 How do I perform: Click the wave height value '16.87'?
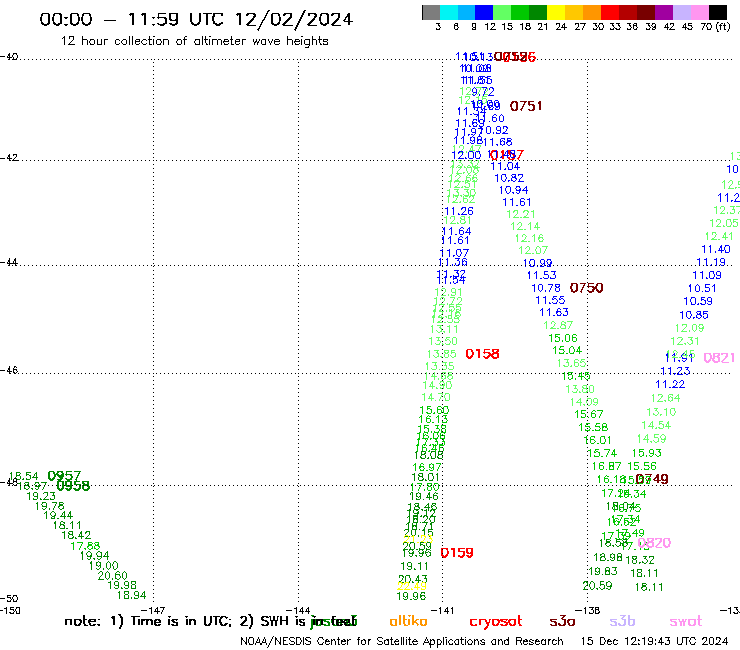tap(607, 466)
